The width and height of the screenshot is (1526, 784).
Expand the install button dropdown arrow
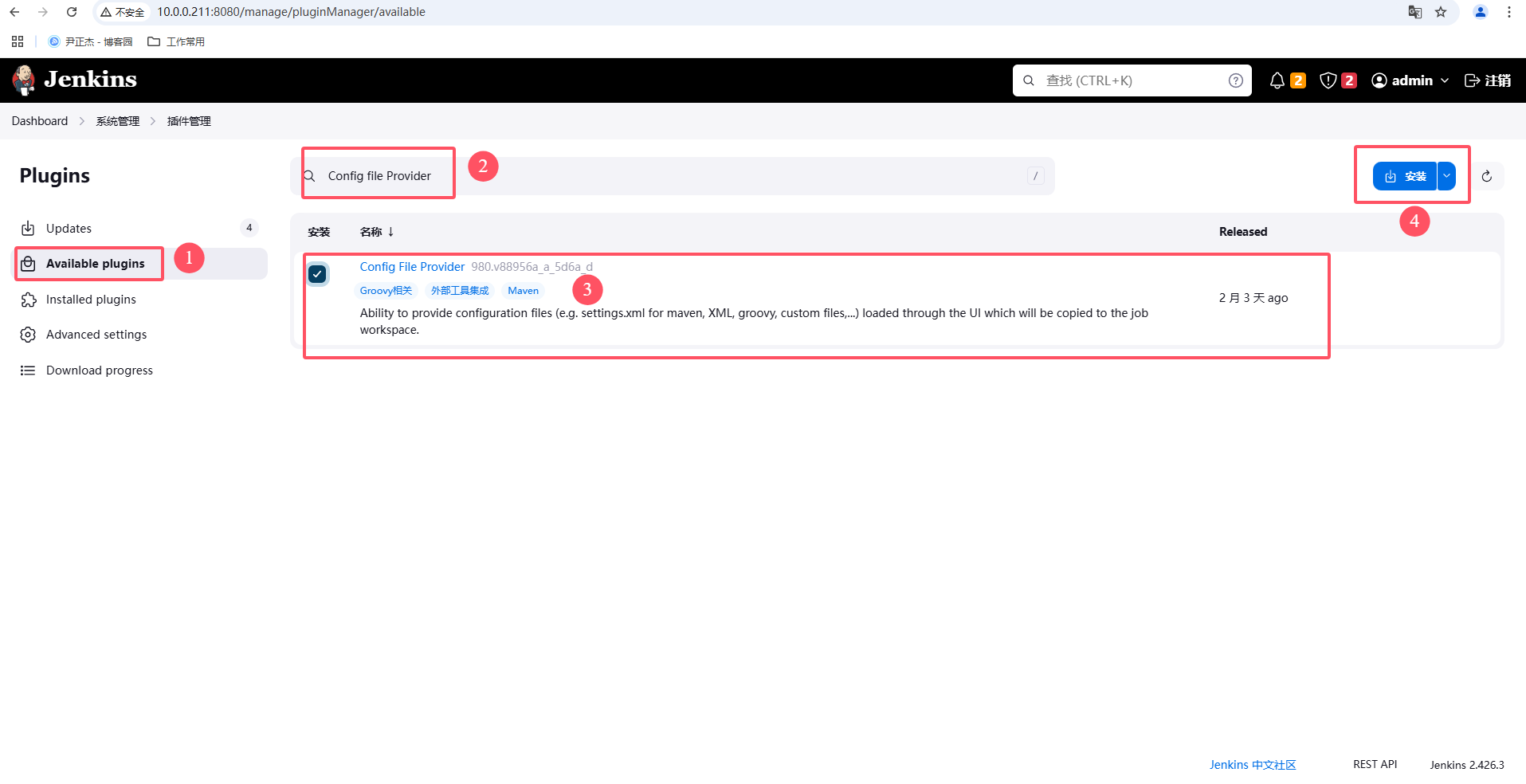click(x=1446, y=176)
